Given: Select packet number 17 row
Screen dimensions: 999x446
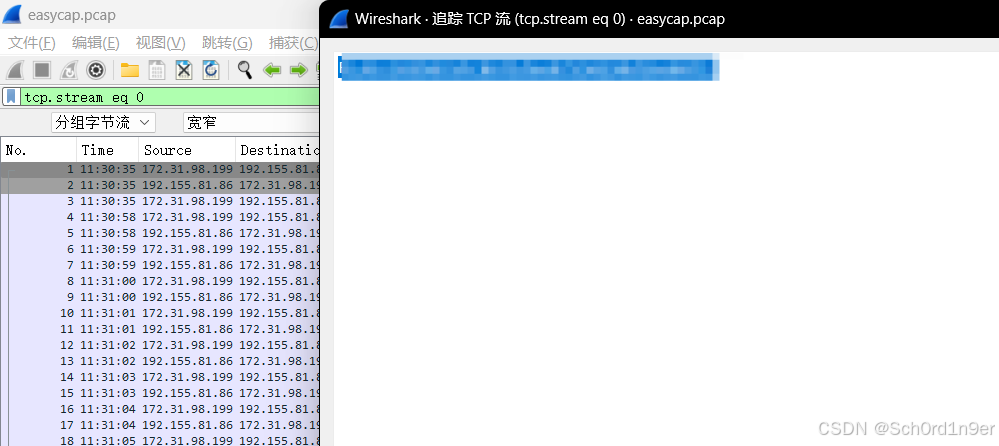Looking at the screenshot, I should (x=160, y=425).
